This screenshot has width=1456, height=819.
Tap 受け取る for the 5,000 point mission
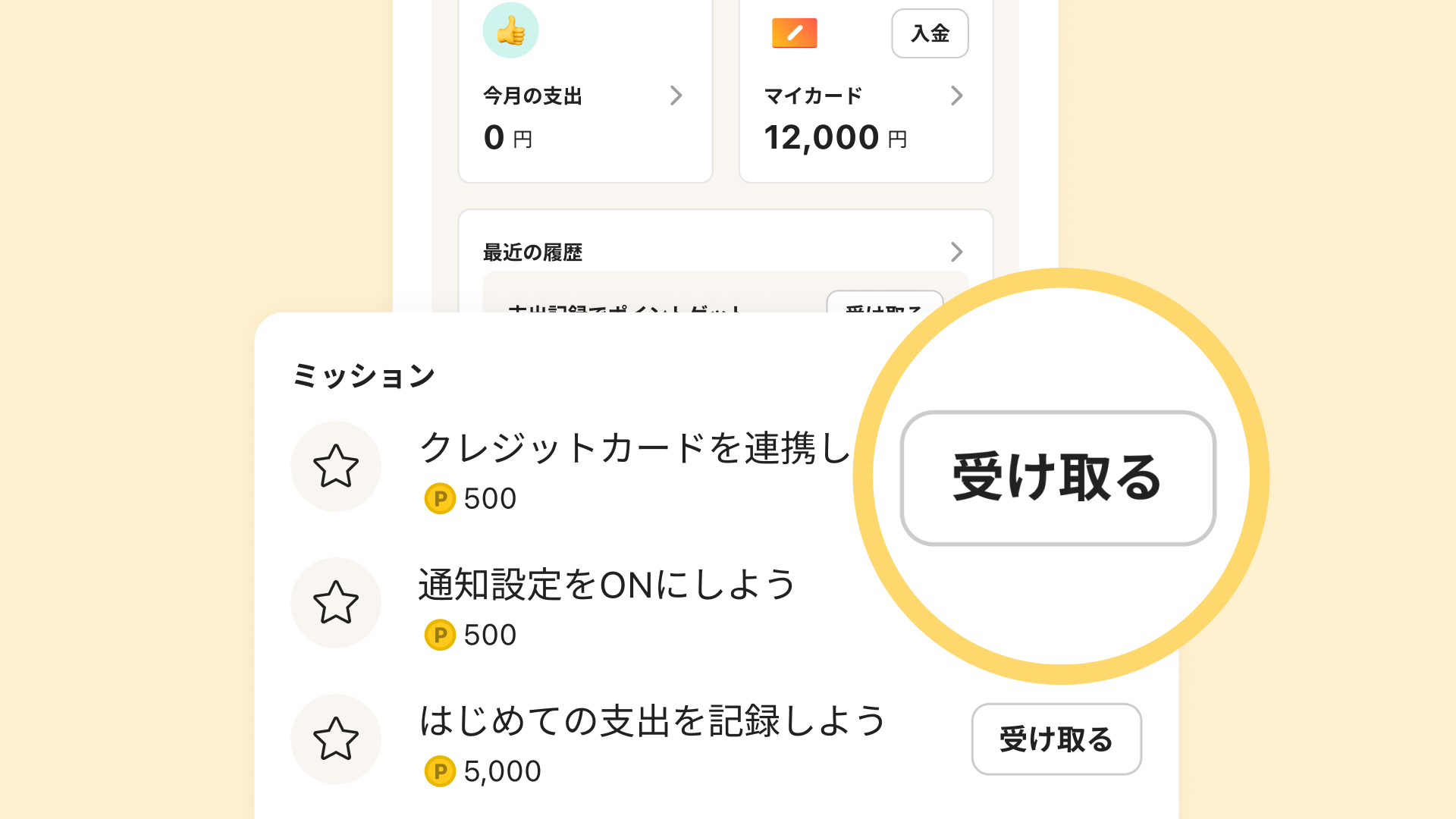tap(1056, 739)
